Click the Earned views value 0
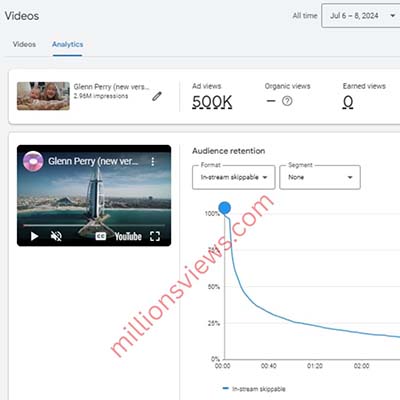Image resolution: width=400 pixels, height=400 pixels. 348,102
